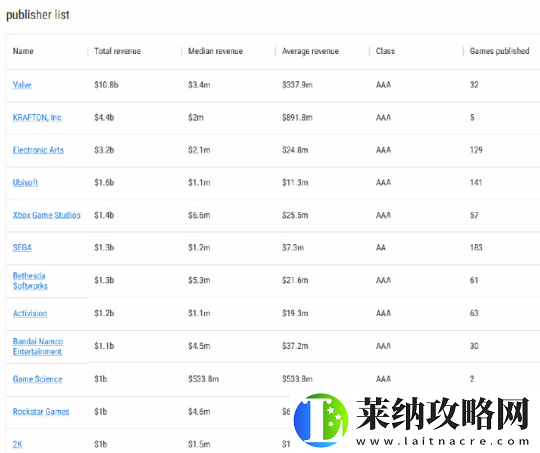Open the Valve publisher link
This screenshot has width=540, height=453.
pyautogui.click(x=22, y=85)
